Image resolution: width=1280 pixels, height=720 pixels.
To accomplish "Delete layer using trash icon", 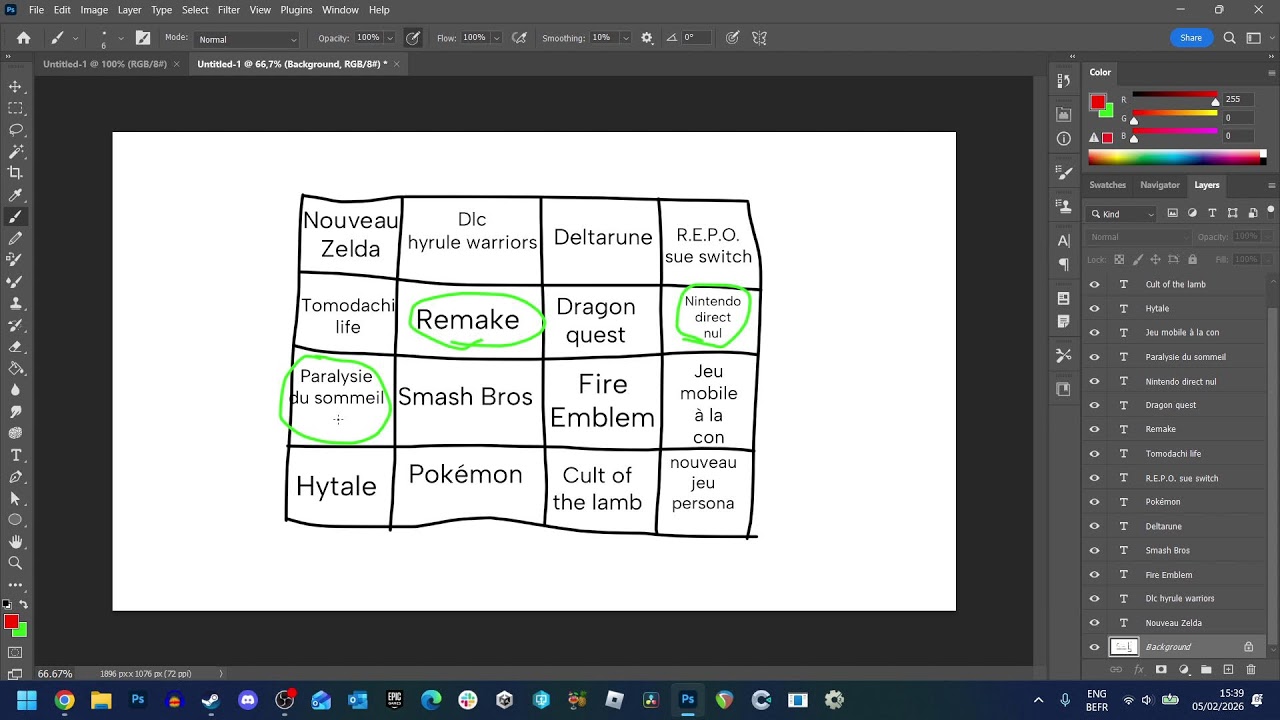I will point(1251,669).
